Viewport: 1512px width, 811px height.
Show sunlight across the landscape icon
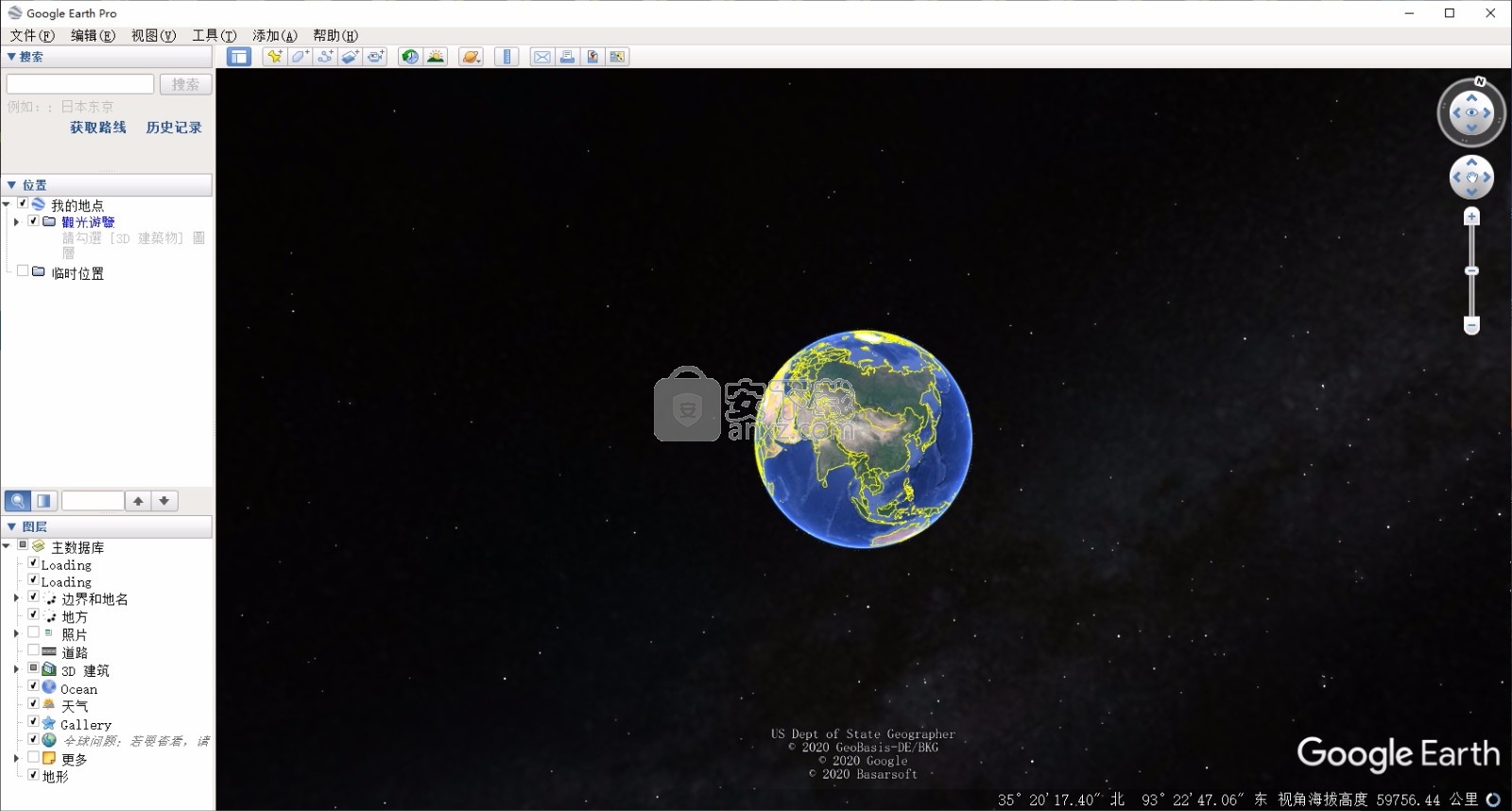(436, 57)
